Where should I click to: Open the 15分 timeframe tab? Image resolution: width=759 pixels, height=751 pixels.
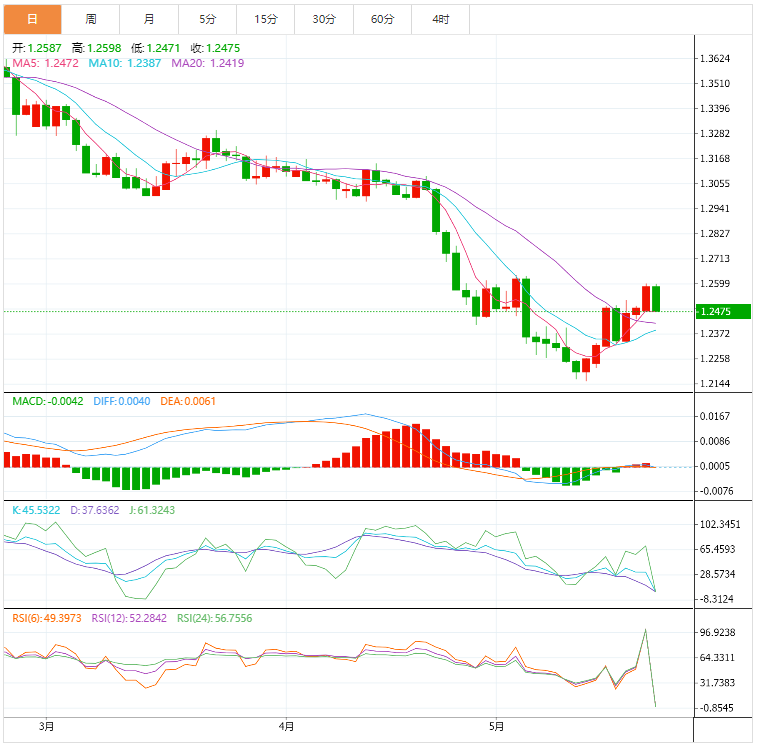click(x=266, y=19)
